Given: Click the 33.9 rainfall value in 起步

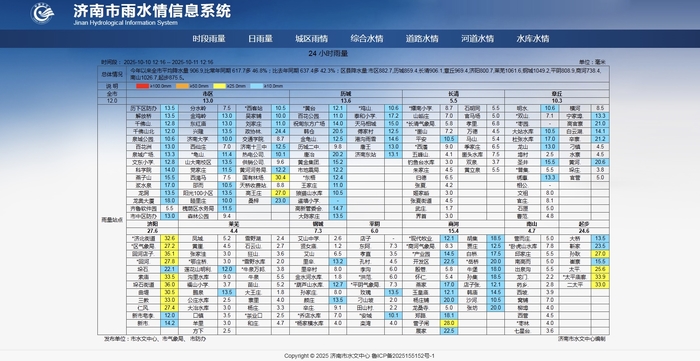Looking at the screenshot, I should 600,277.
